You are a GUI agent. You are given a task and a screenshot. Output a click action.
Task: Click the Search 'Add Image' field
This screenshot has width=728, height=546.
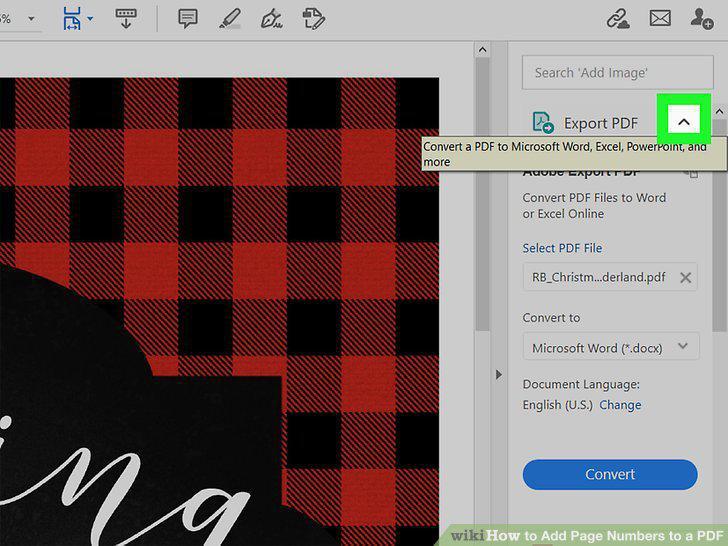pyautogui.click(x=618, y=72)
